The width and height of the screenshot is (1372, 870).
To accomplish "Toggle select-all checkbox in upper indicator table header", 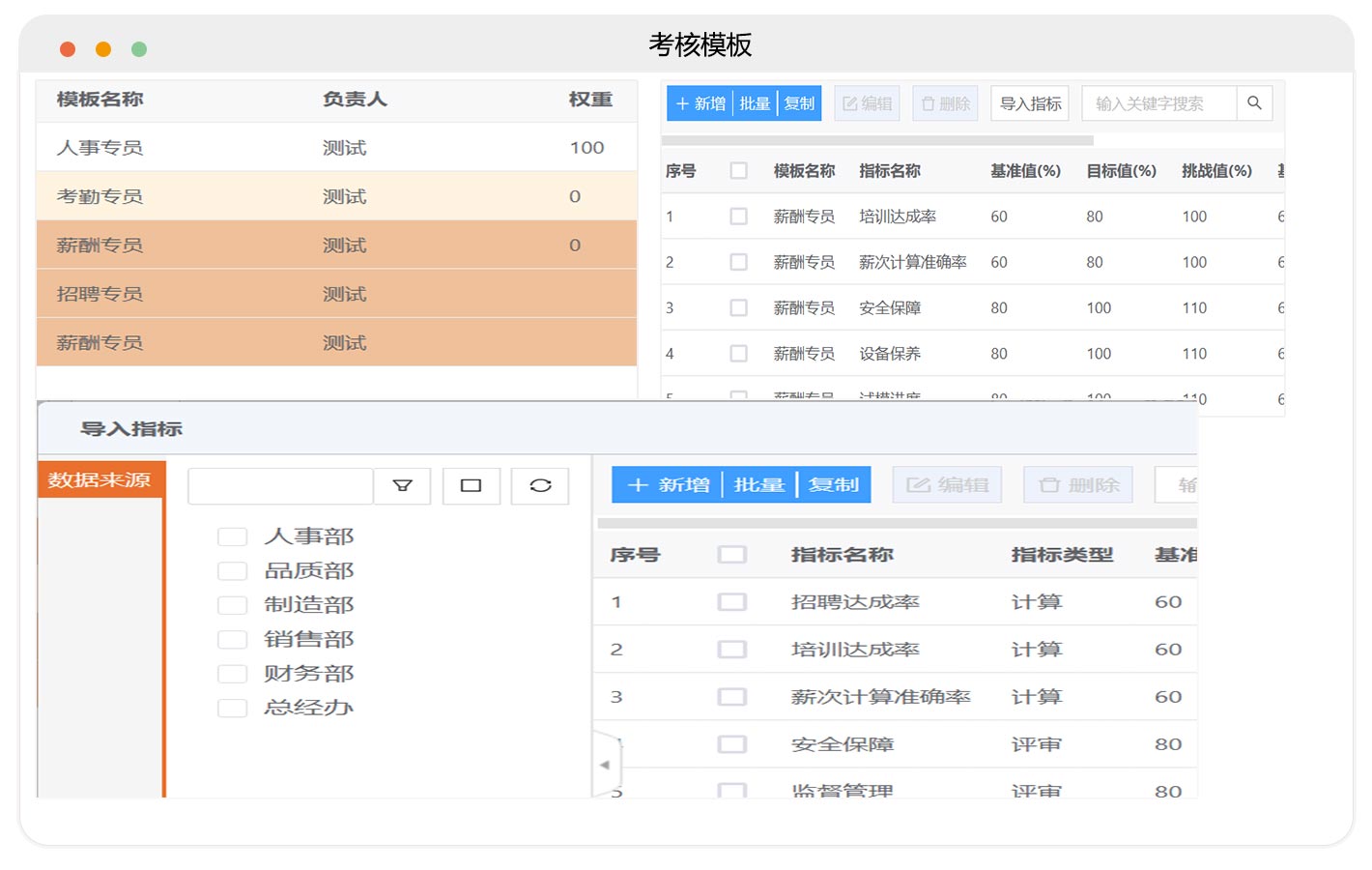I will click(x=739, y=171).
